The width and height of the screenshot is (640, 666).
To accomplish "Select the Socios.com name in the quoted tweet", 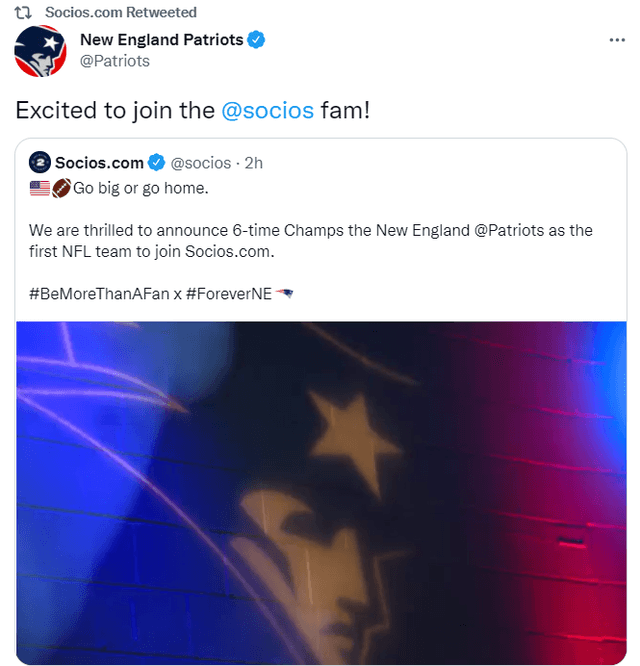I will coord(99,162).
